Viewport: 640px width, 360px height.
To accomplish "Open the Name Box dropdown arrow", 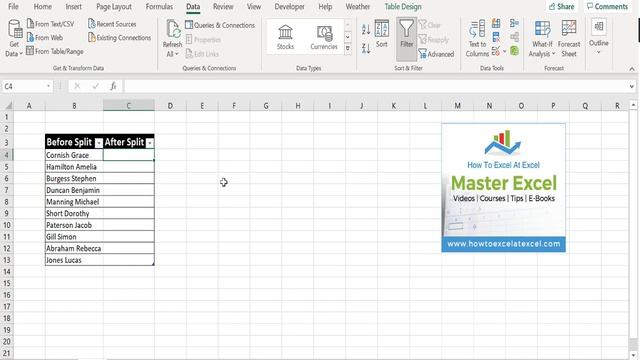I will click(x=49, y=86).
